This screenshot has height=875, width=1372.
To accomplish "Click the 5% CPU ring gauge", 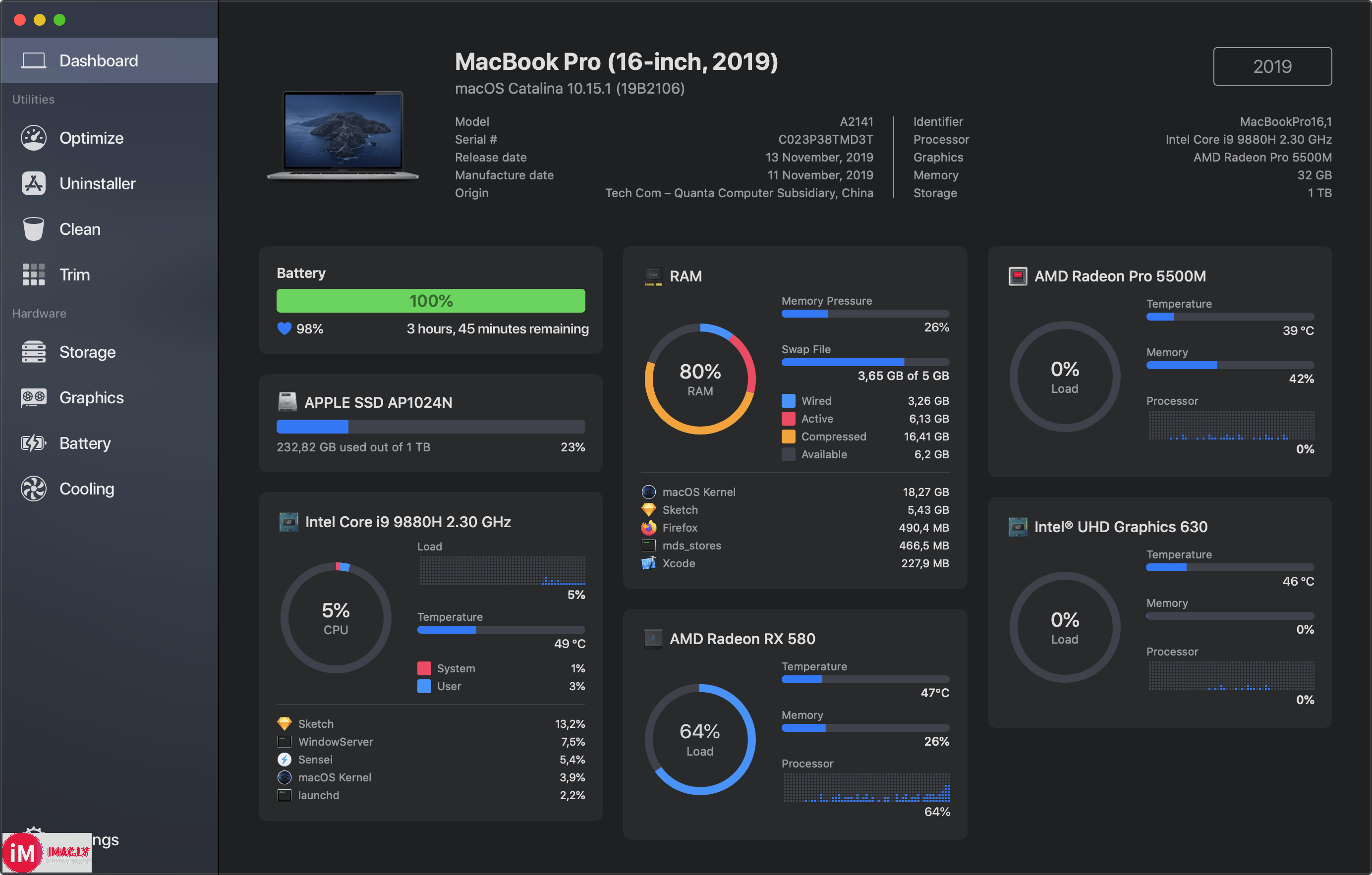I will 336,618.
